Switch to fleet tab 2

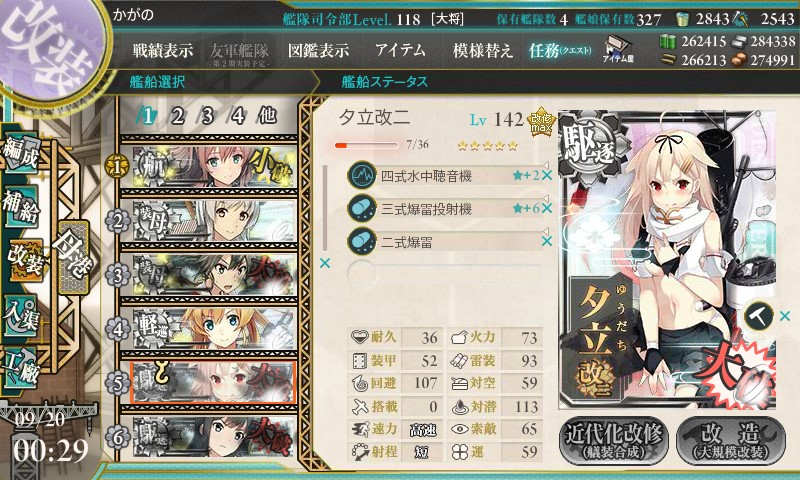178,116
